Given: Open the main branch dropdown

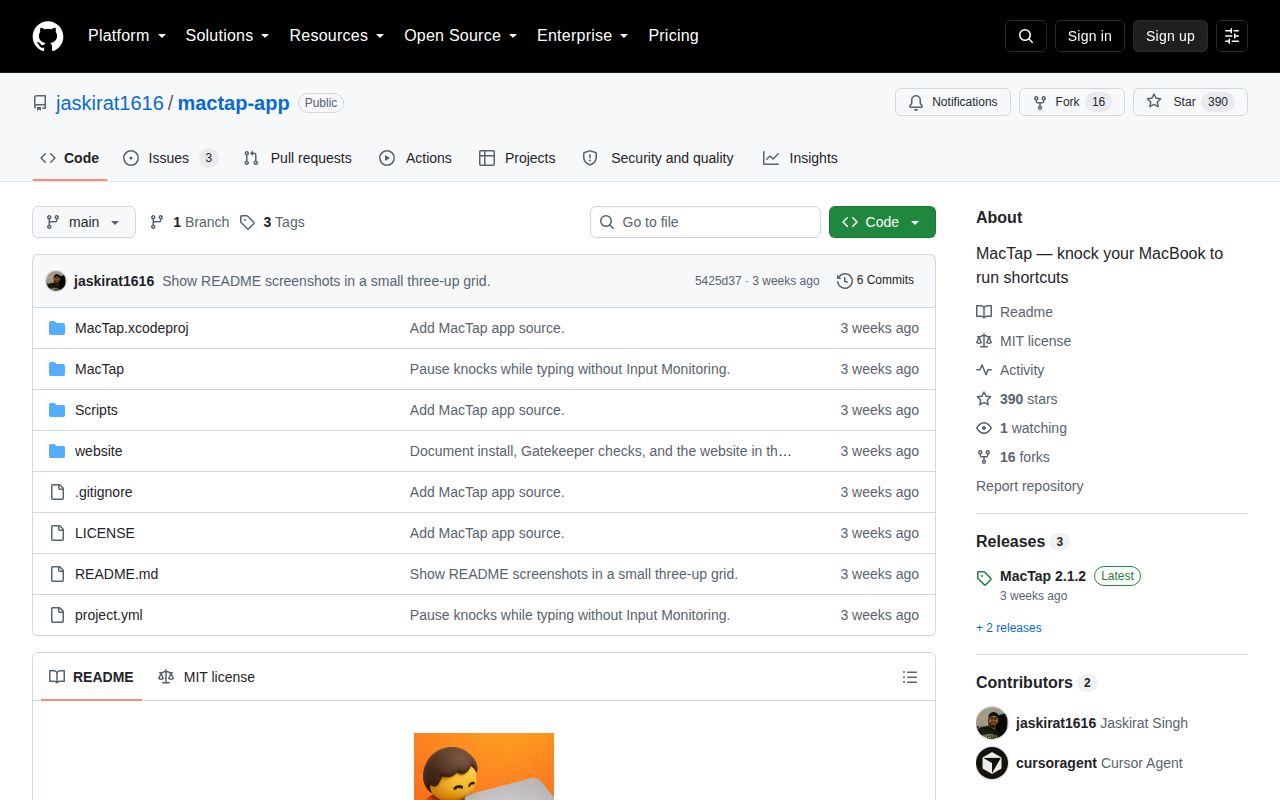Looking at the screenshot, I should [84, 222].
